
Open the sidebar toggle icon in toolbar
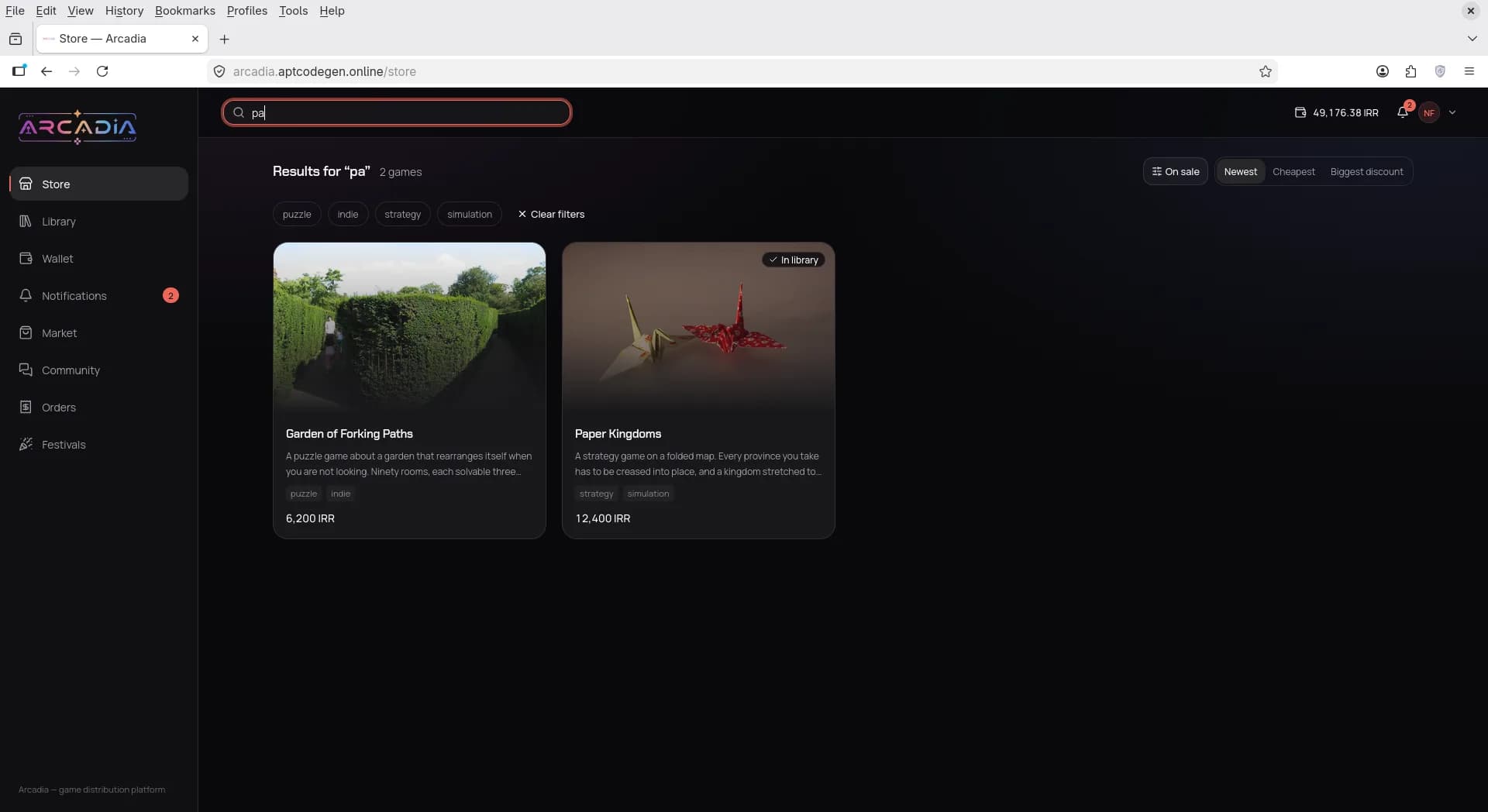(19, 71)
